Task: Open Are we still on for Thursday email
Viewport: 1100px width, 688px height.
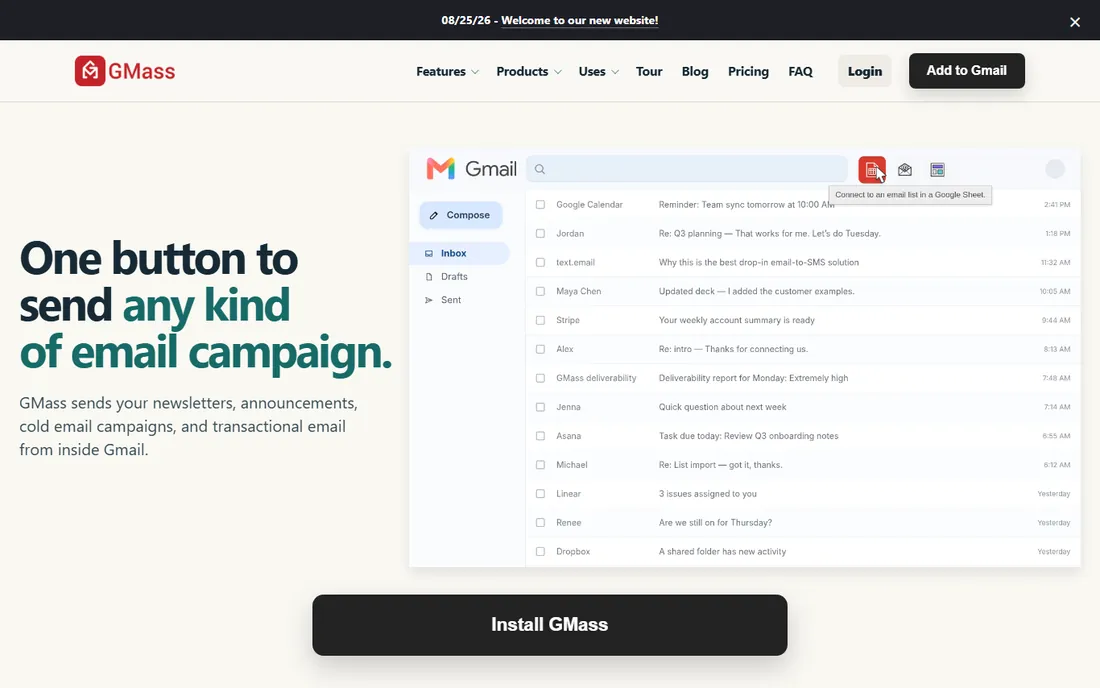Action: tap(715, 522)
